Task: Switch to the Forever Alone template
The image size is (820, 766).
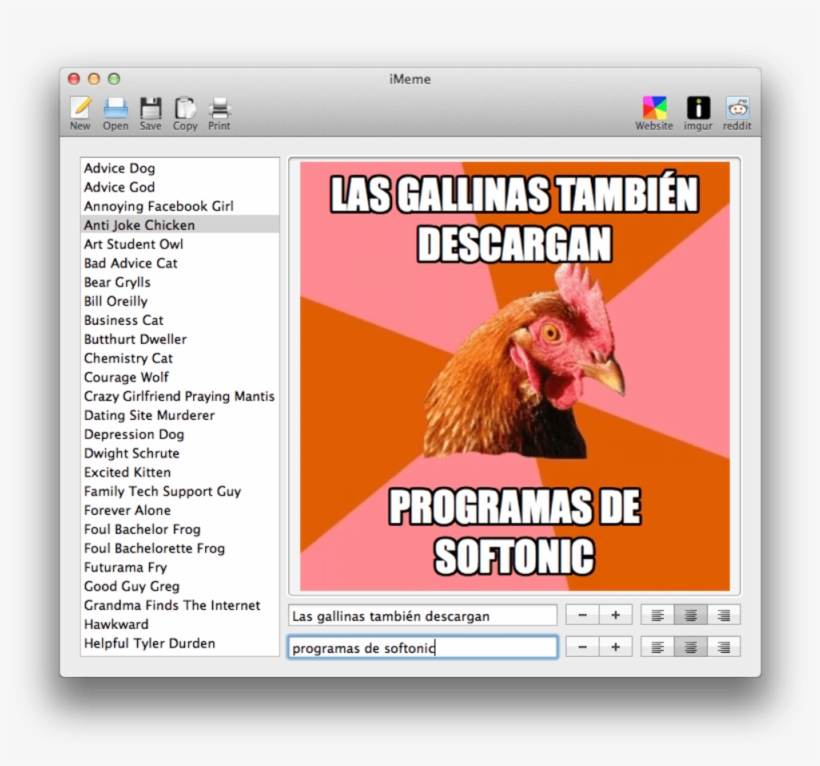Action: click(x=128, y=510)
